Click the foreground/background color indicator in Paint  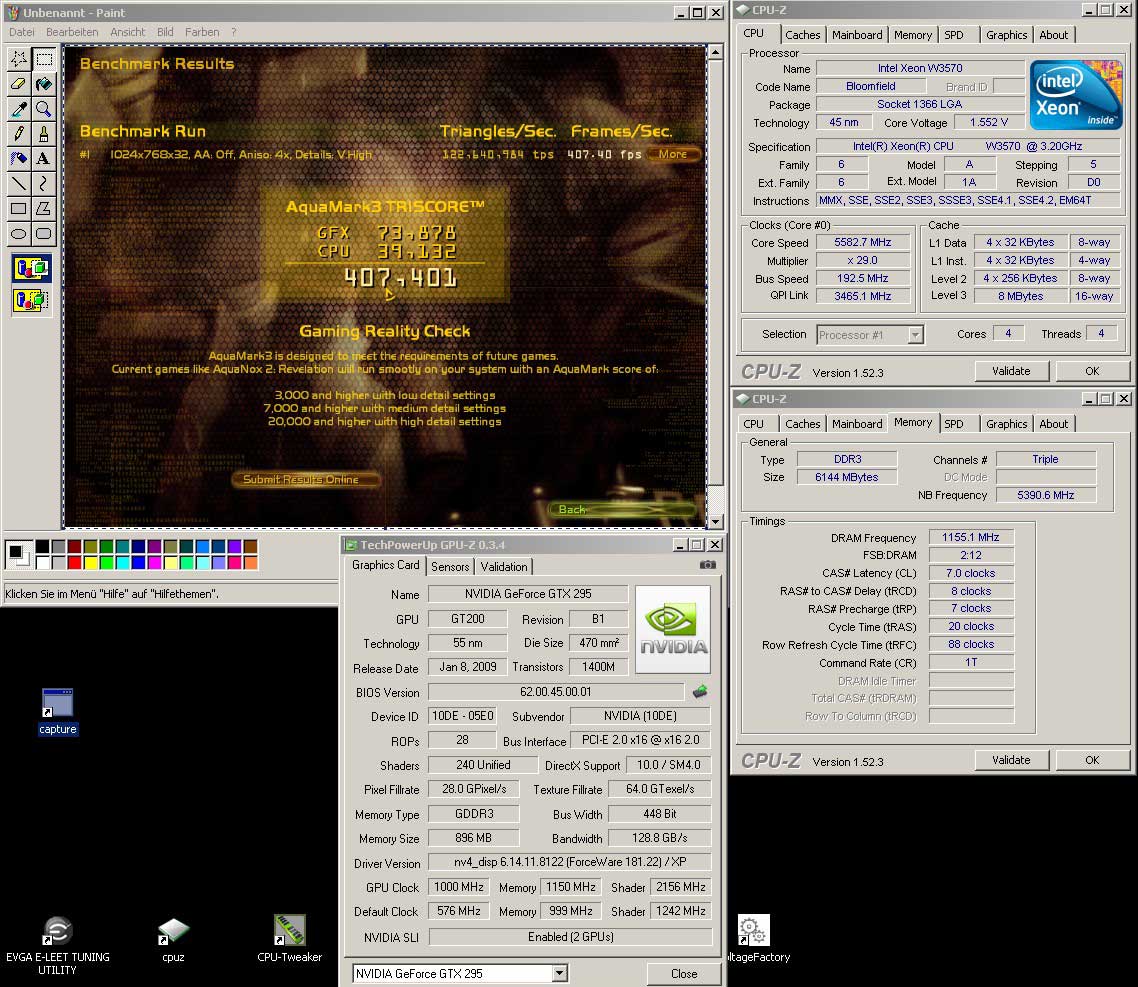tap(18, 554)
